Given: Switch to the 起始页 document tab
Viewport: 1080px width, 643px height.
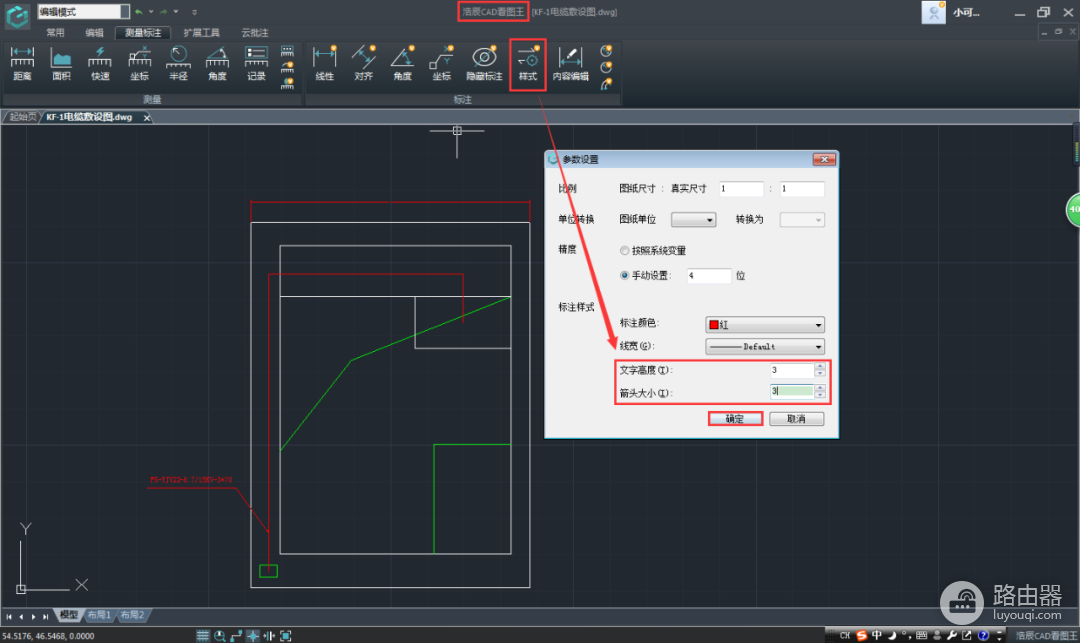Looking at the screenshot, I should (23, 117).
